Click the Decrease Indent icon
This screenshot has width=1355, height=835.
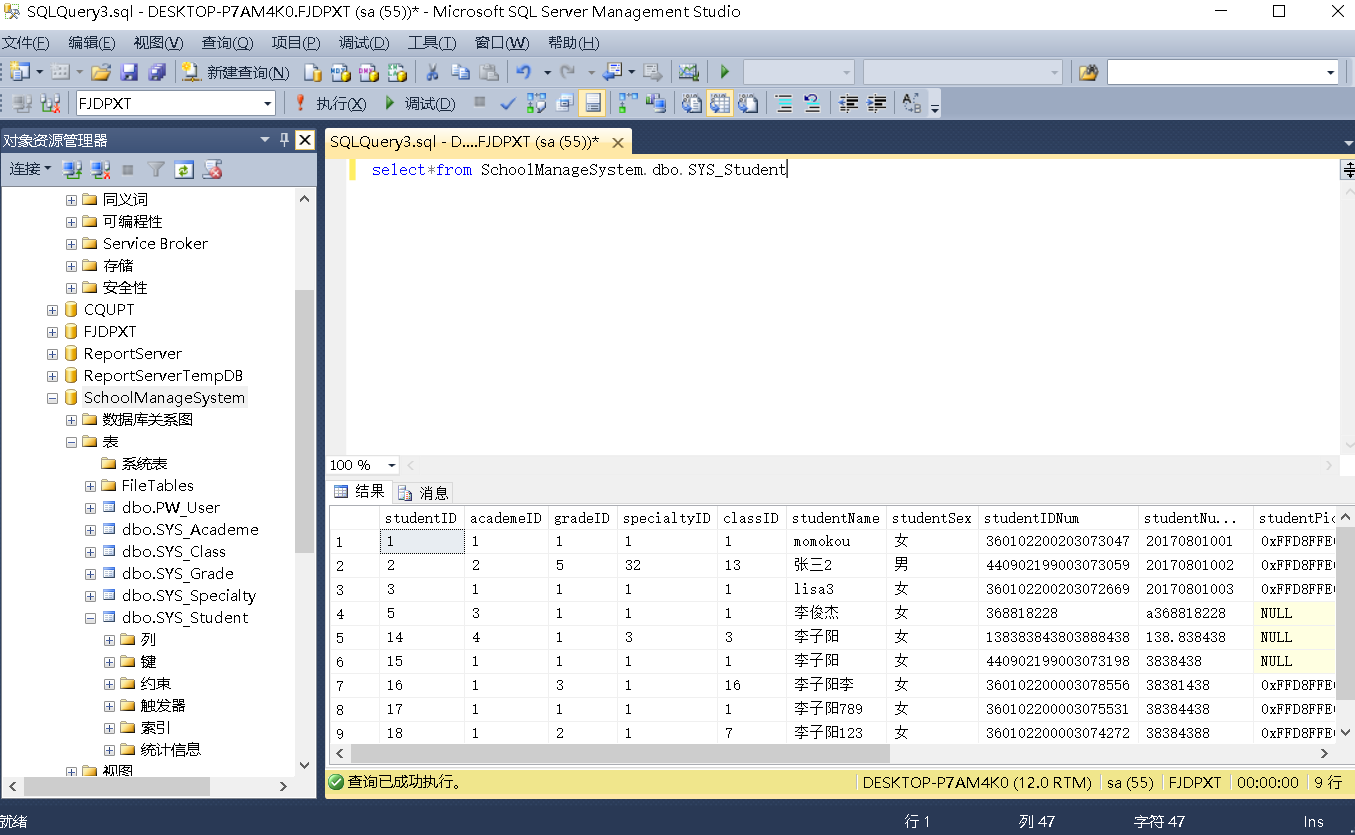848,103
